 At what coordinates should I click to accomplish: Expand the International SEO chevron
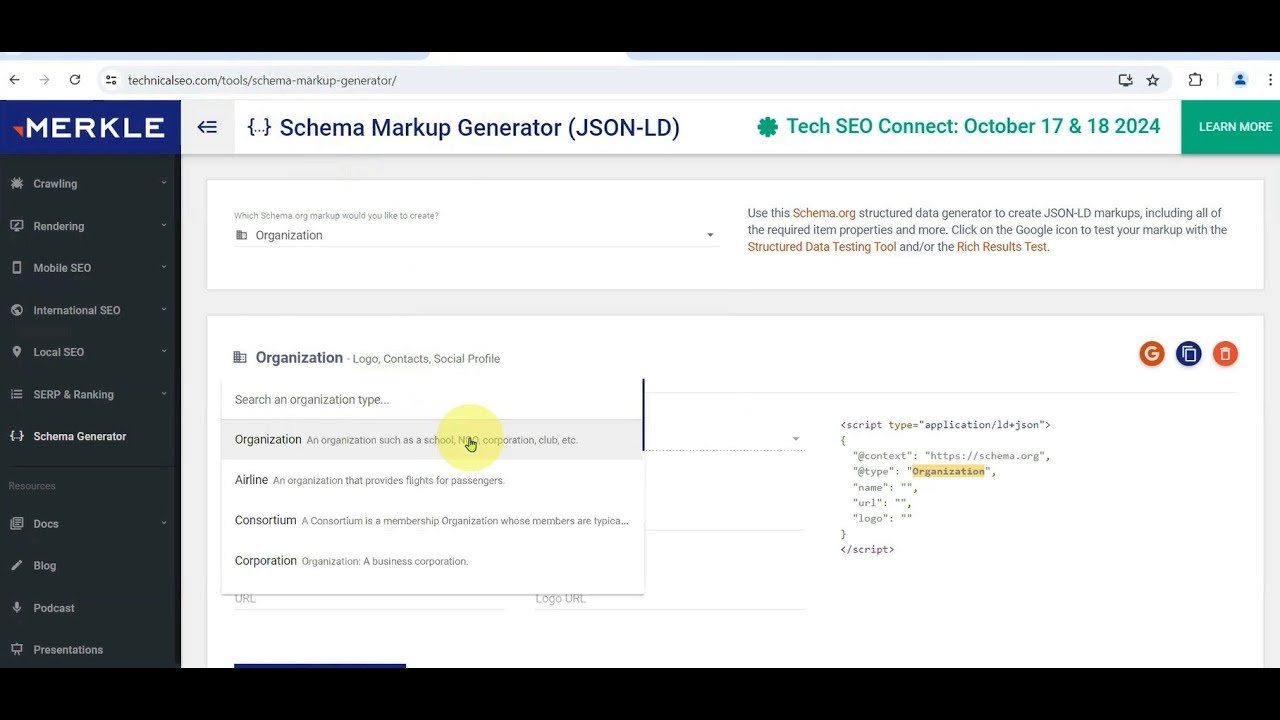(163, 309)
